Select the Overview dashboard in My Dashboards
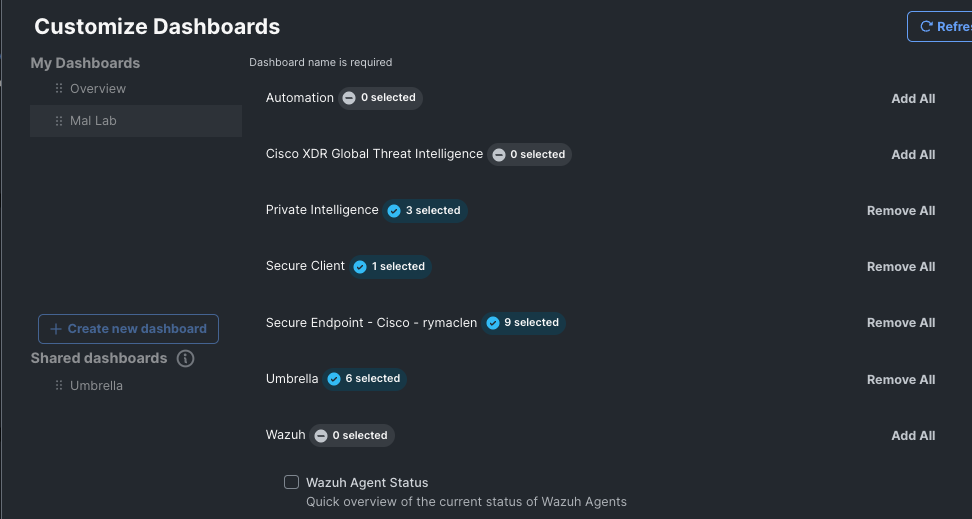This screenshot has width=972, height=519. tap(98, 89)
